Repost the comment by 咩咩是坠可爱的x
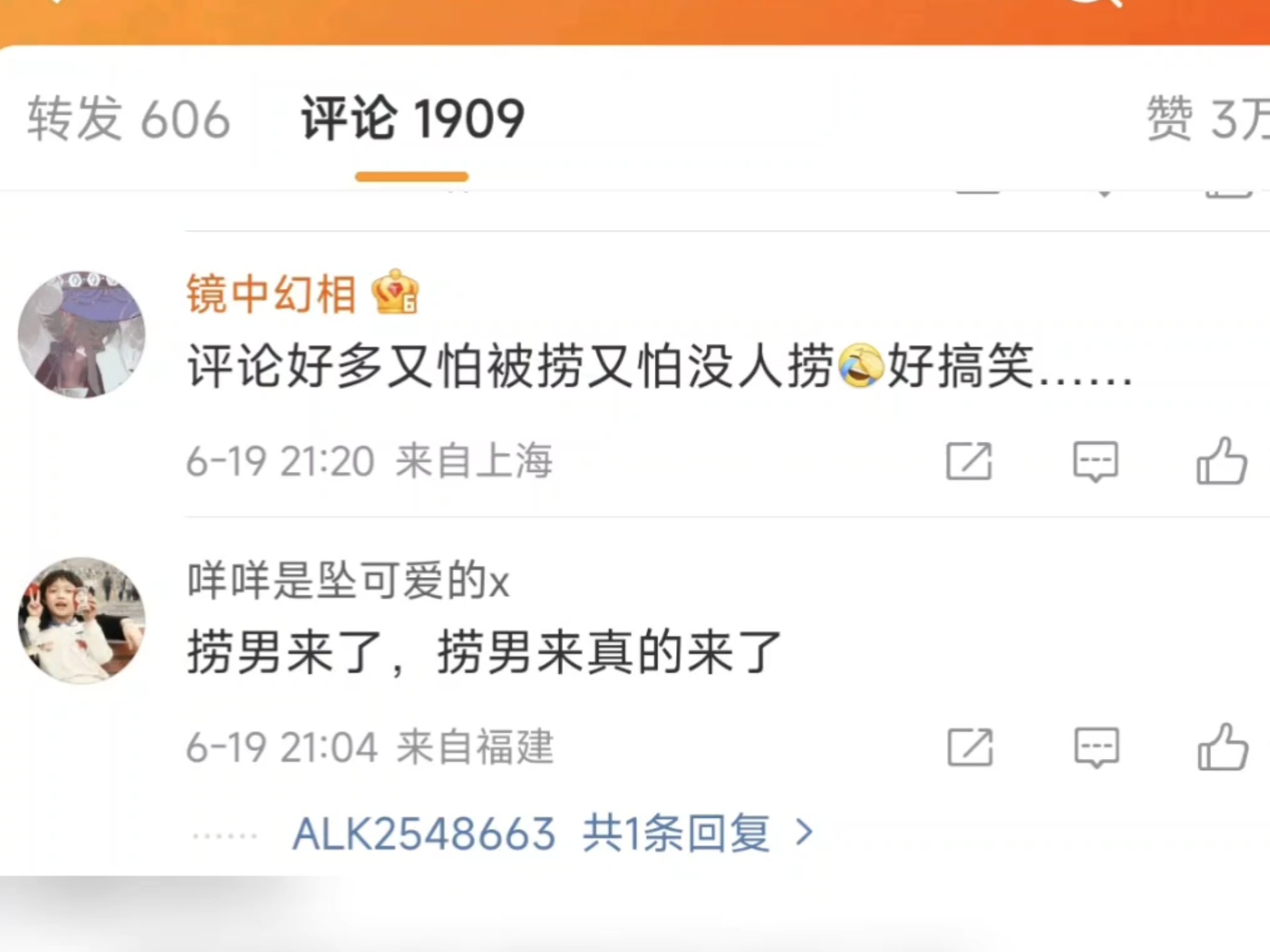The height and width of the screenshot is (952, 1270). coord(970,747)
